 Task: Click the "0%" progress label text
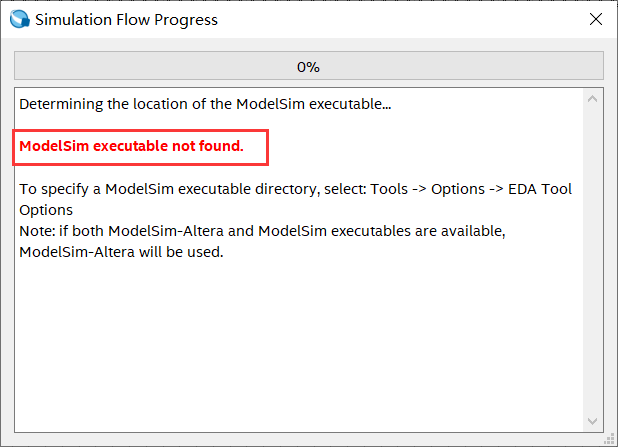click(308, 67)
